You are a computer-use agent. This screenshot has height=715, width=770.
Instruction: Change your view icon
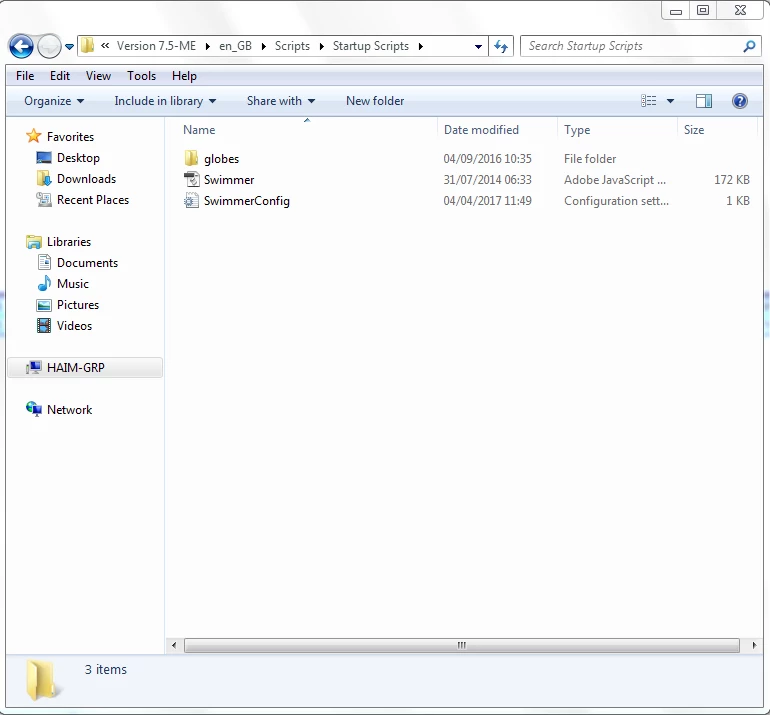pyautogui.click(x=649, y=101)
